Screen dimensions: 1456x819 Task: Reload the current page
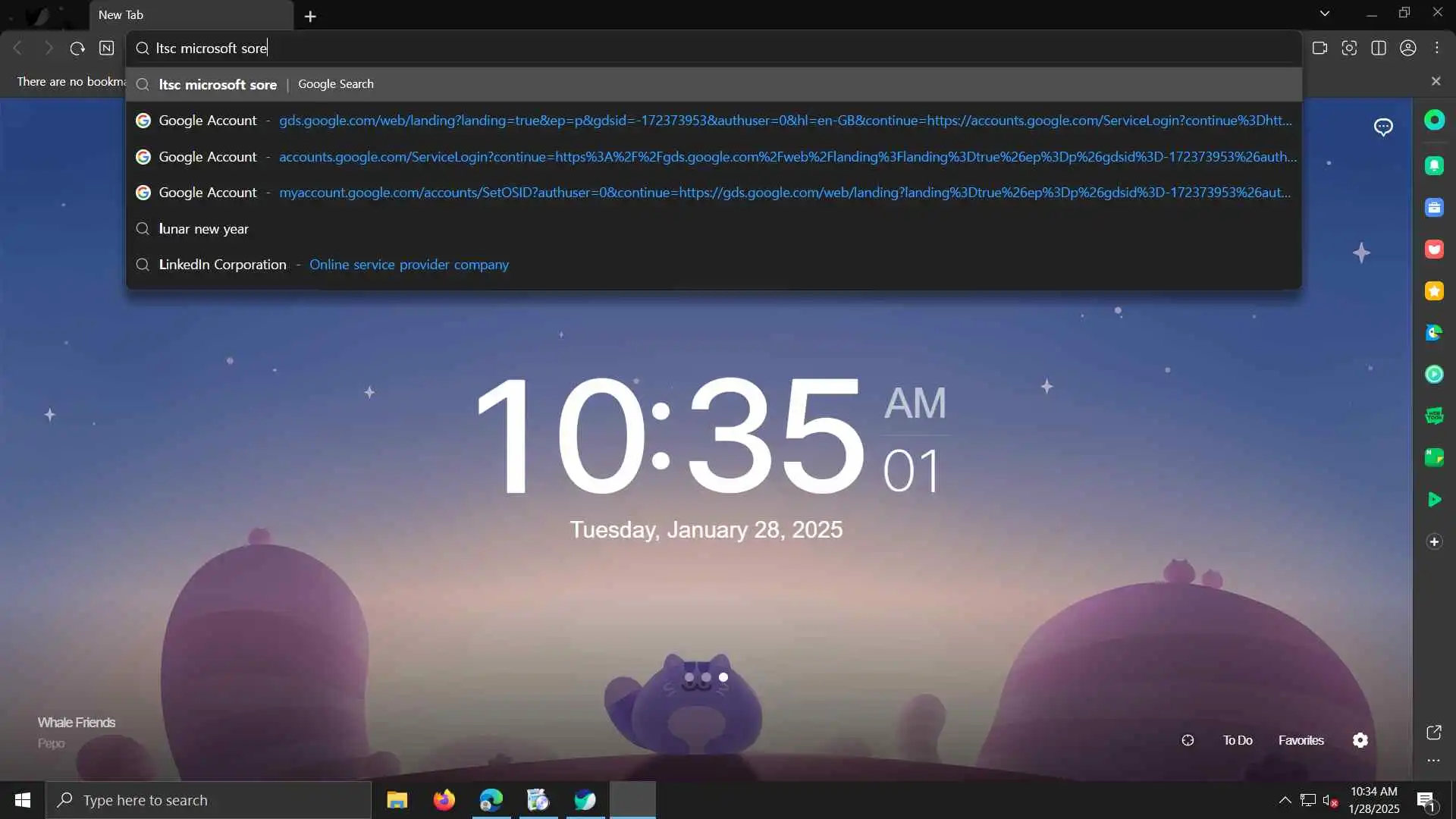pyautogui.click(x=77, y=48)
